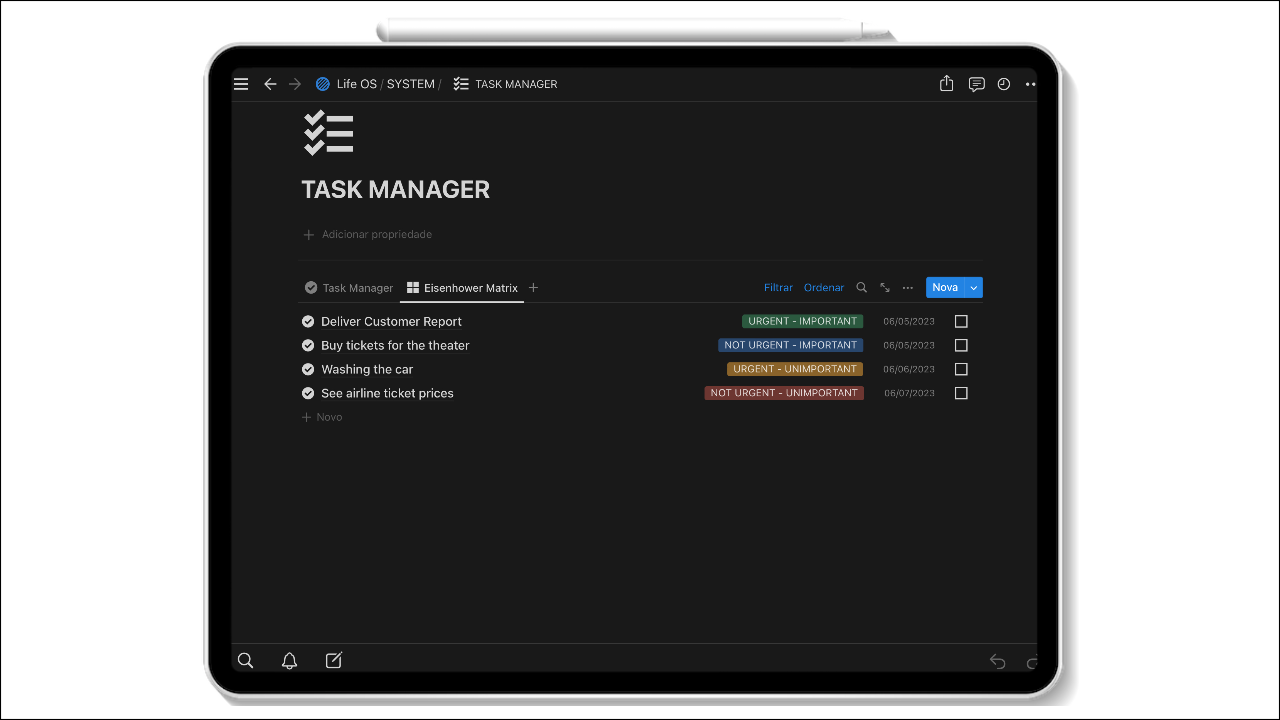Image resolution: width=1280 pixels, height=720 pixels.
Task: Open the comments icon in the top bar
Action: [976, 84]
